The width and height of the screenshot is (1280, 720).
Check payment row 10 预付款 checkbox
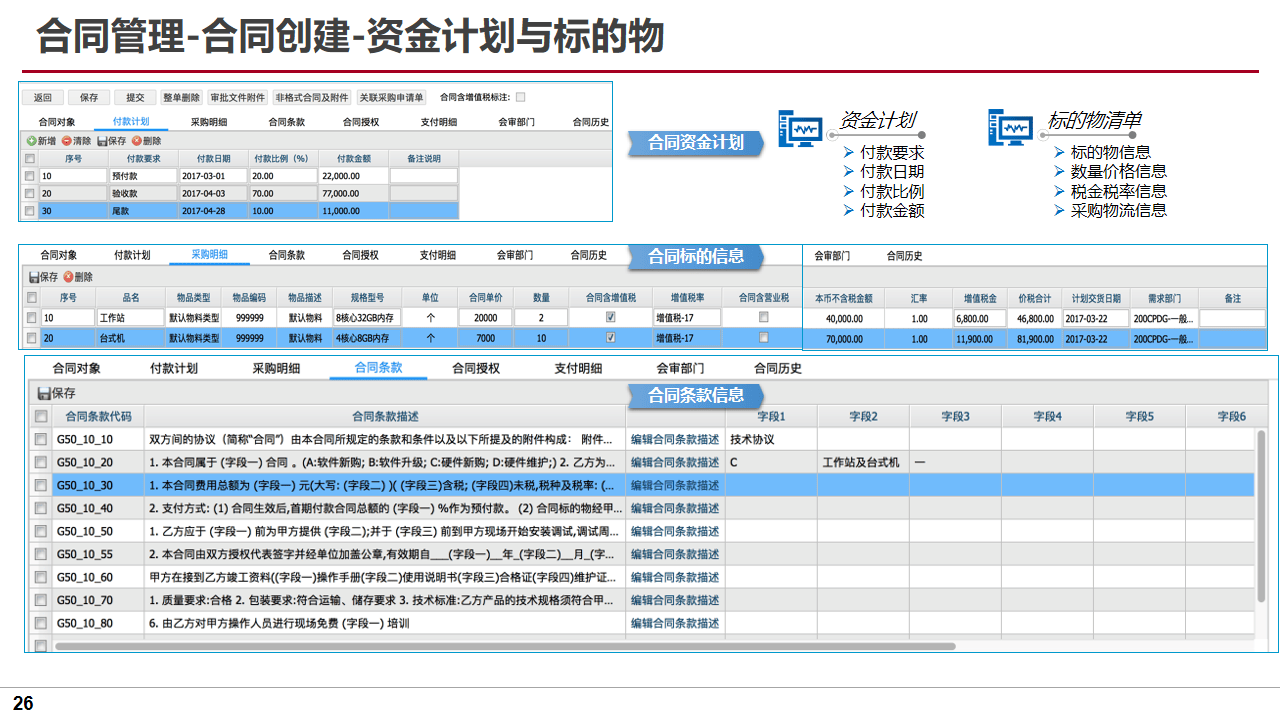(30, 175)
